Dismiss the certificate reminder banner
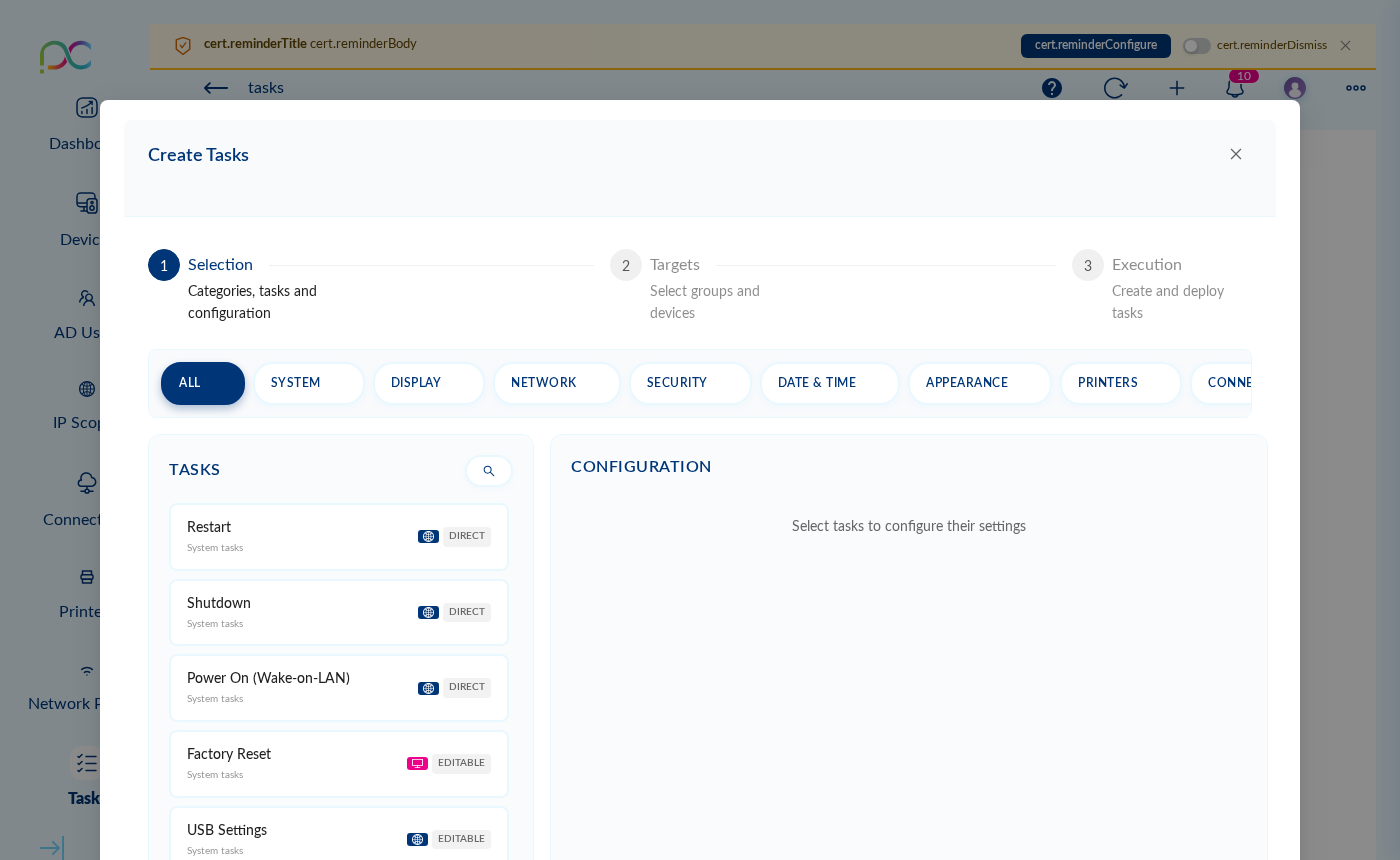The width and height of the screenshot is (1400, 860). click(1345, 45)
